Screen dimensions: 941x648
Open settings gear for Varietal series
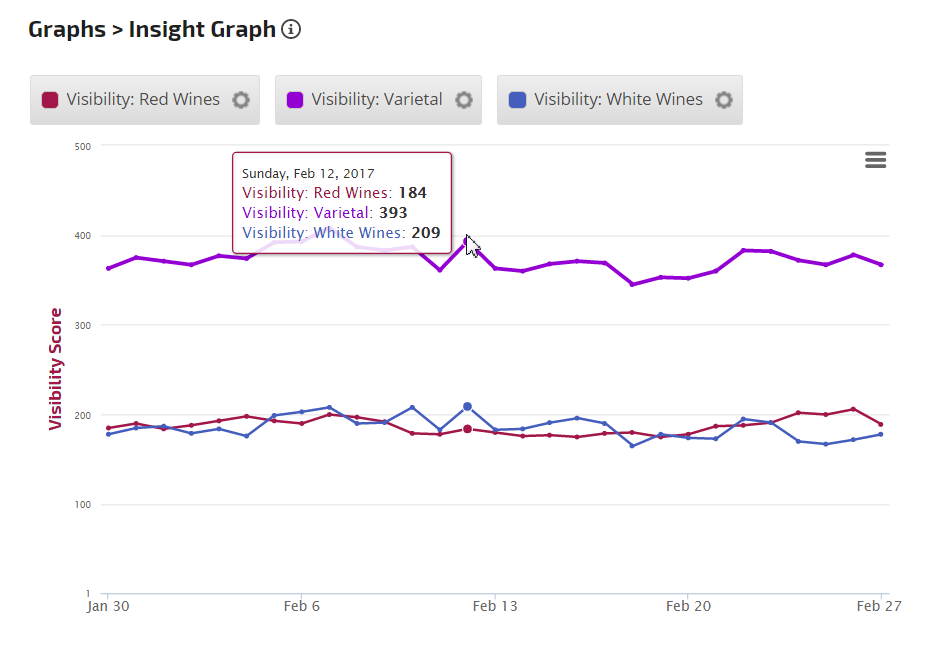(x=463, y=100)
